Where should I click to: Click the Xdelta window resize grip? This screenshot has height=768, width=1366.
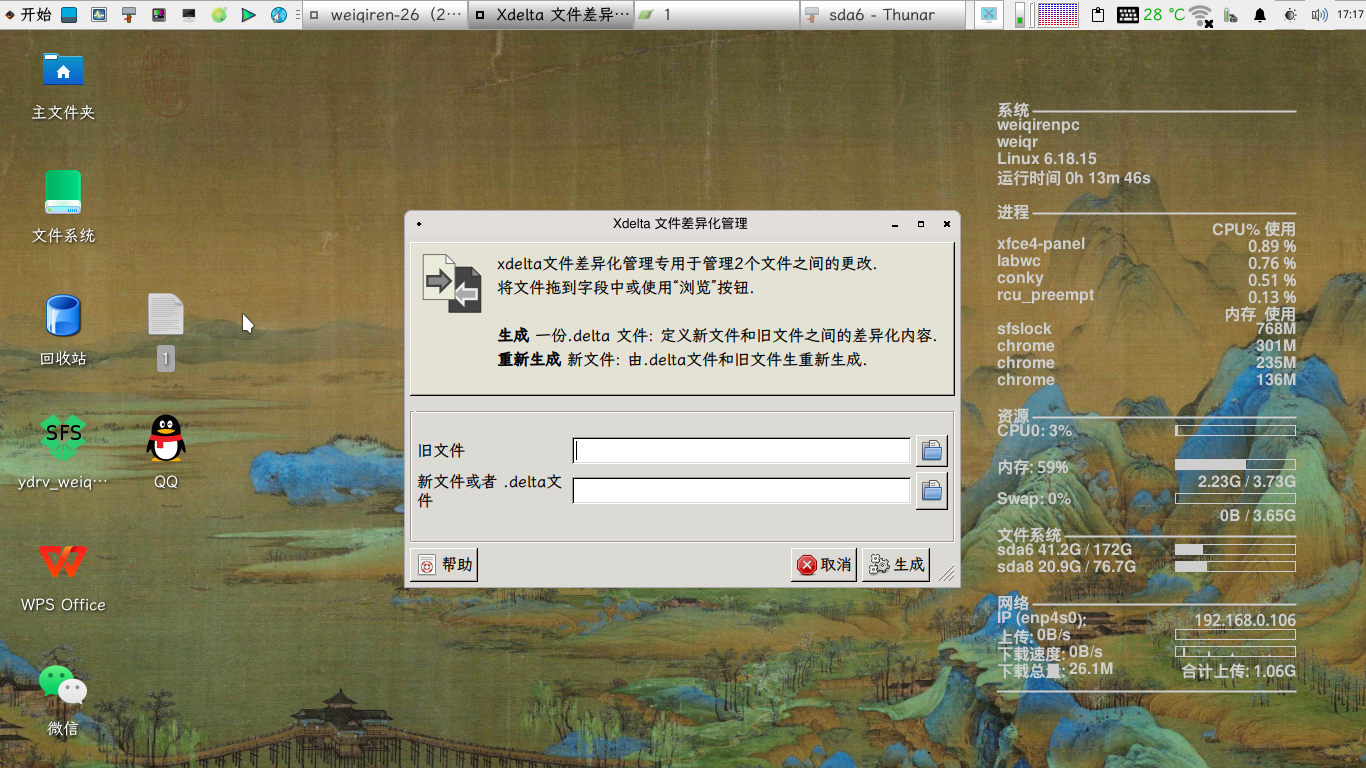tap(946, 573)
